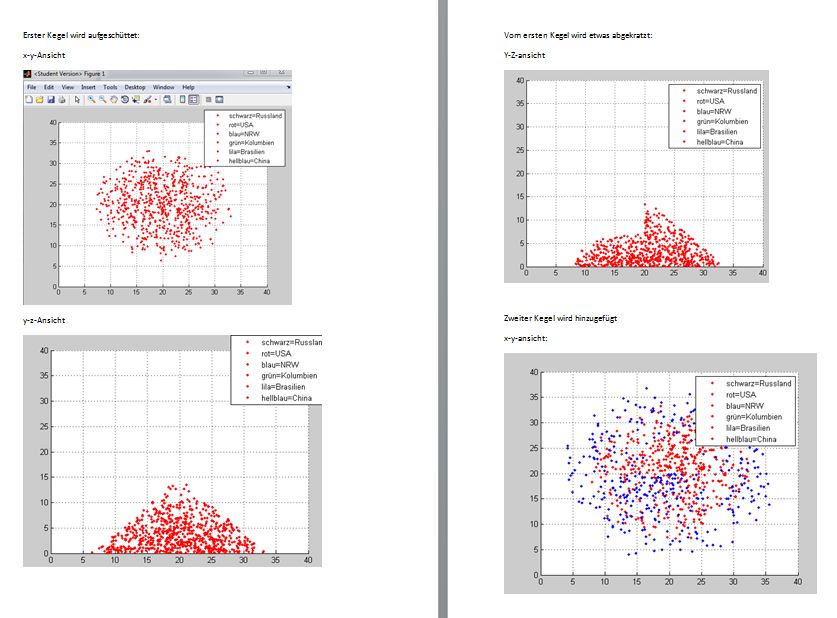Open the Tools menu
The height and width of the screenshot is (618, 837).
[110, 87]
